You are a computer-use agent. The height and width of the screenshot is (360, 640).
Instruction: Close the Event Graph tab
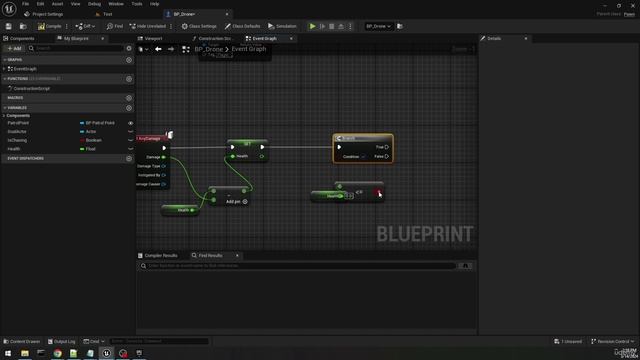291,38
